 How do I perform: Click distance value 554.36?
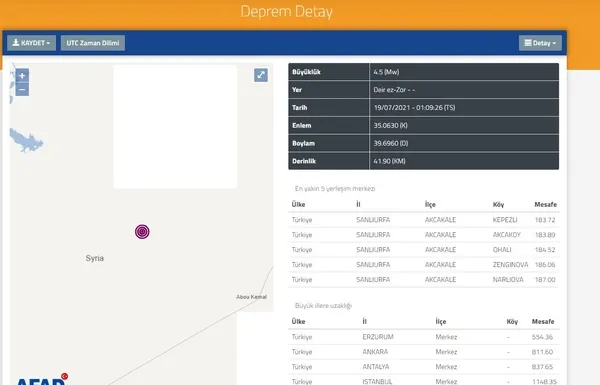[x=542, y=337]
